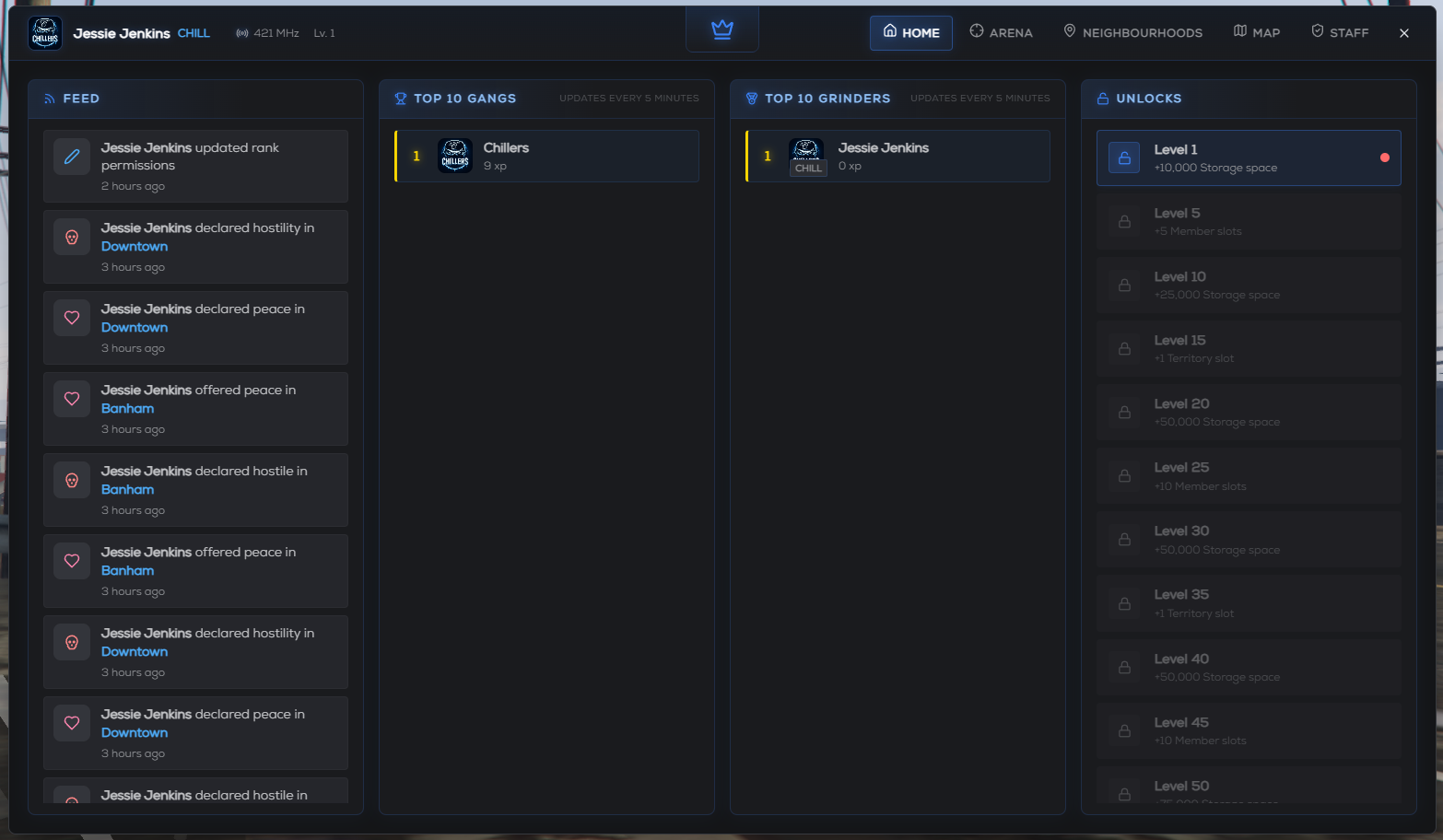Switch to the Arena tab

pos(1001,32)
